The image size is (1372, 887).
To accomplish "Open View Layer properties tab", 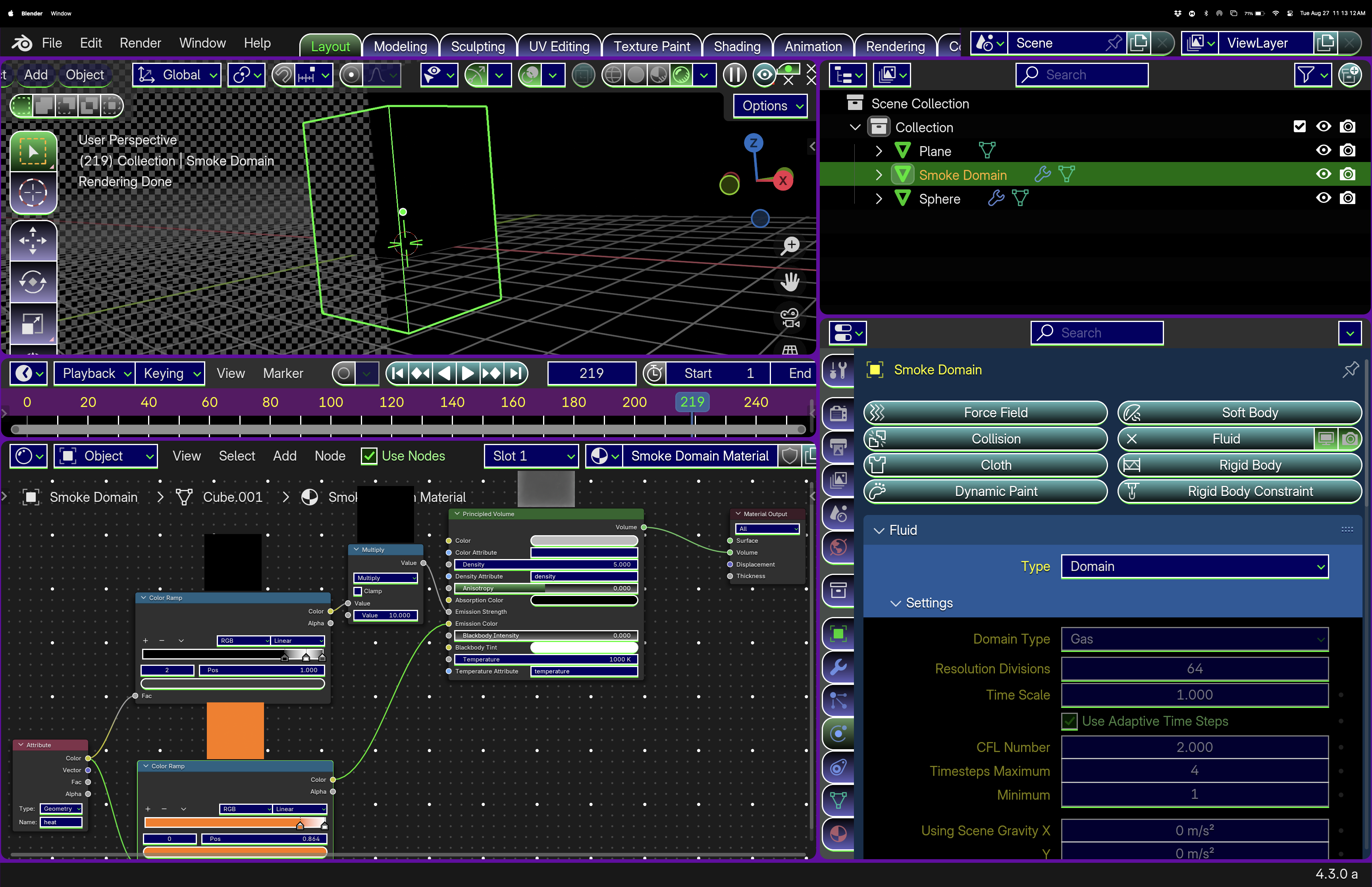I will (838, 480).
